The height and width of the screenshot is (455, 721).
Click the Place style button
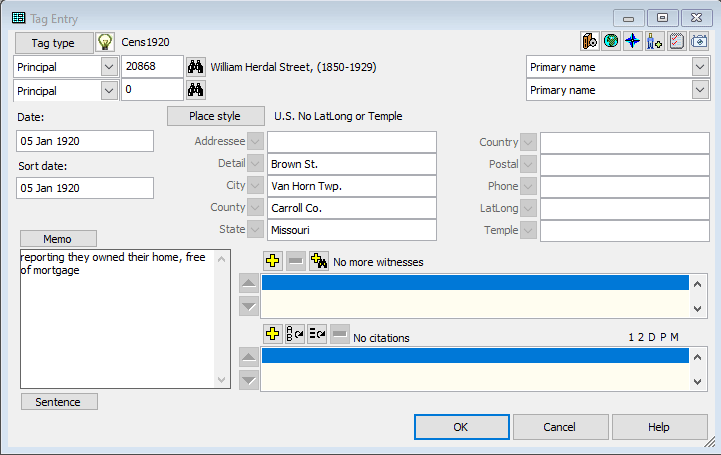click(x=215, y=116)
